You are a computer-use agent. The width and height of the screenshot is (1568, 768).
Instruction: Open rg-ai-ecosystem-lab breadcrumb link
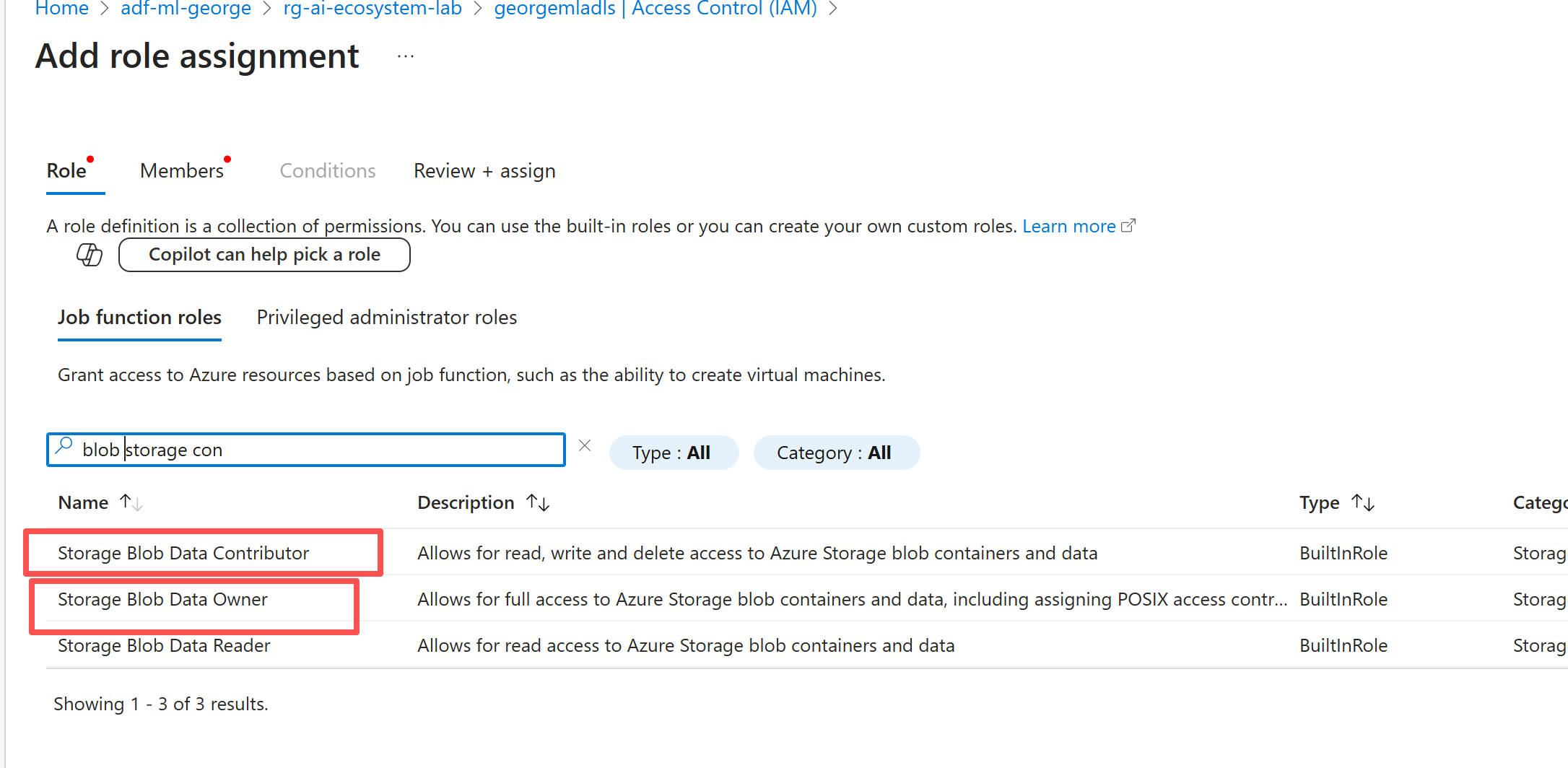[x=373, y=9]
